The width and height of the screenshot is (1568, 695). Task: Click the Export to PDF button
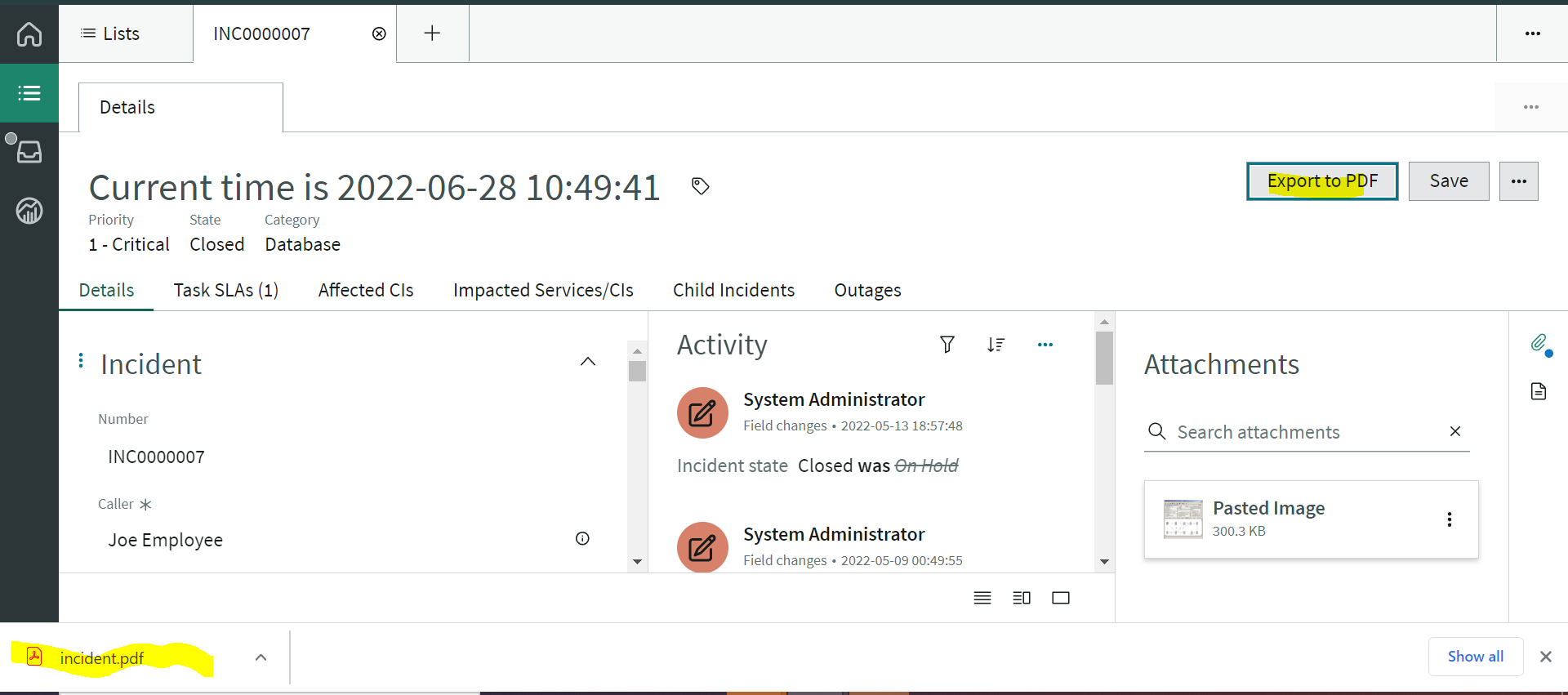click(1322, 180)
